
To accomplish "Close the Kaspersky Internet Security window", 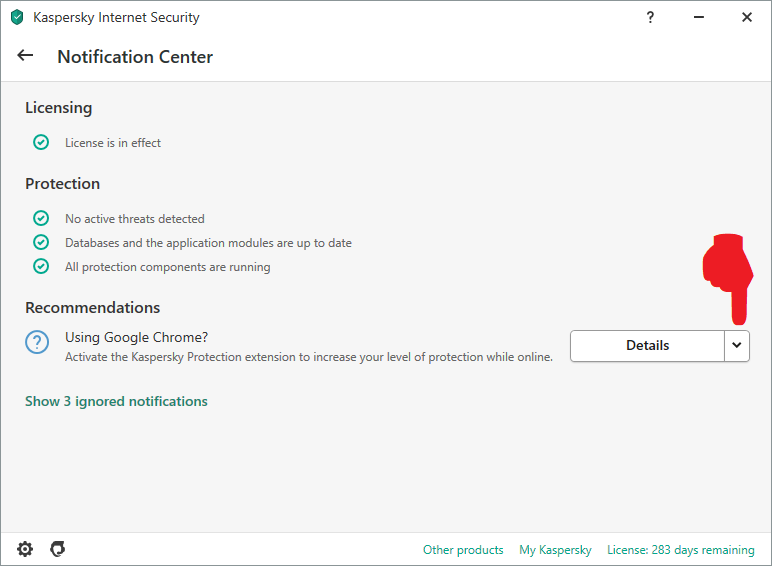I will 747,17.
